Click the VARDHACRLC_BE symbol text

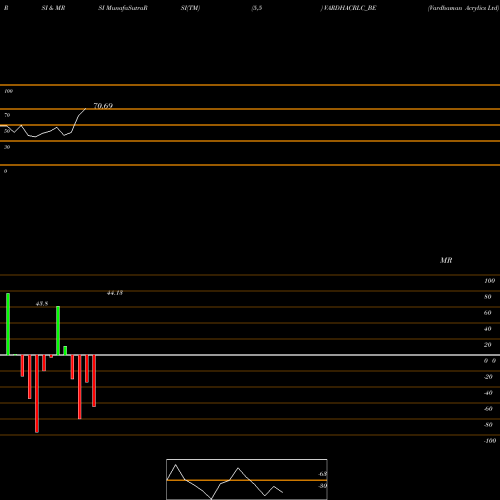tap(350, 8)
